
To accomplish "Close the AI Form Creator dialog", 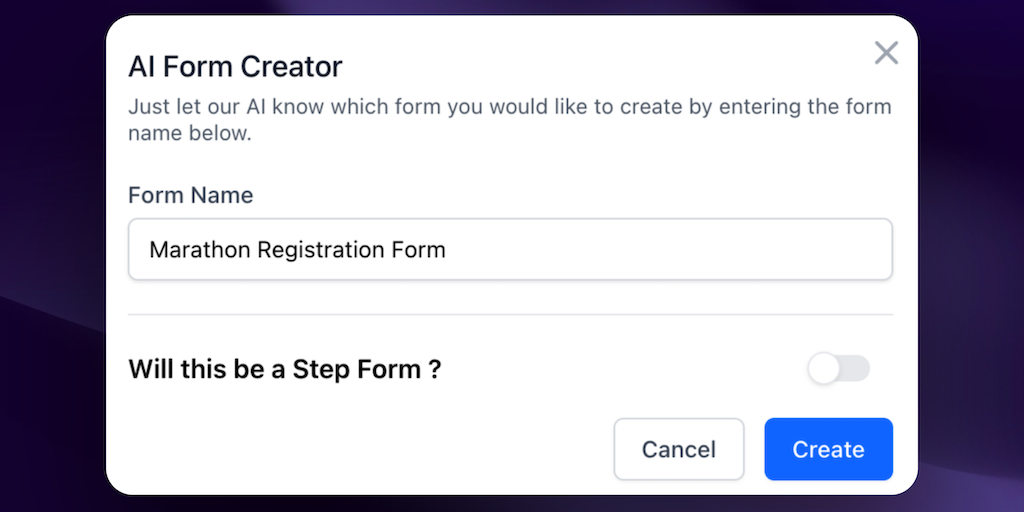I will point(886,53).
